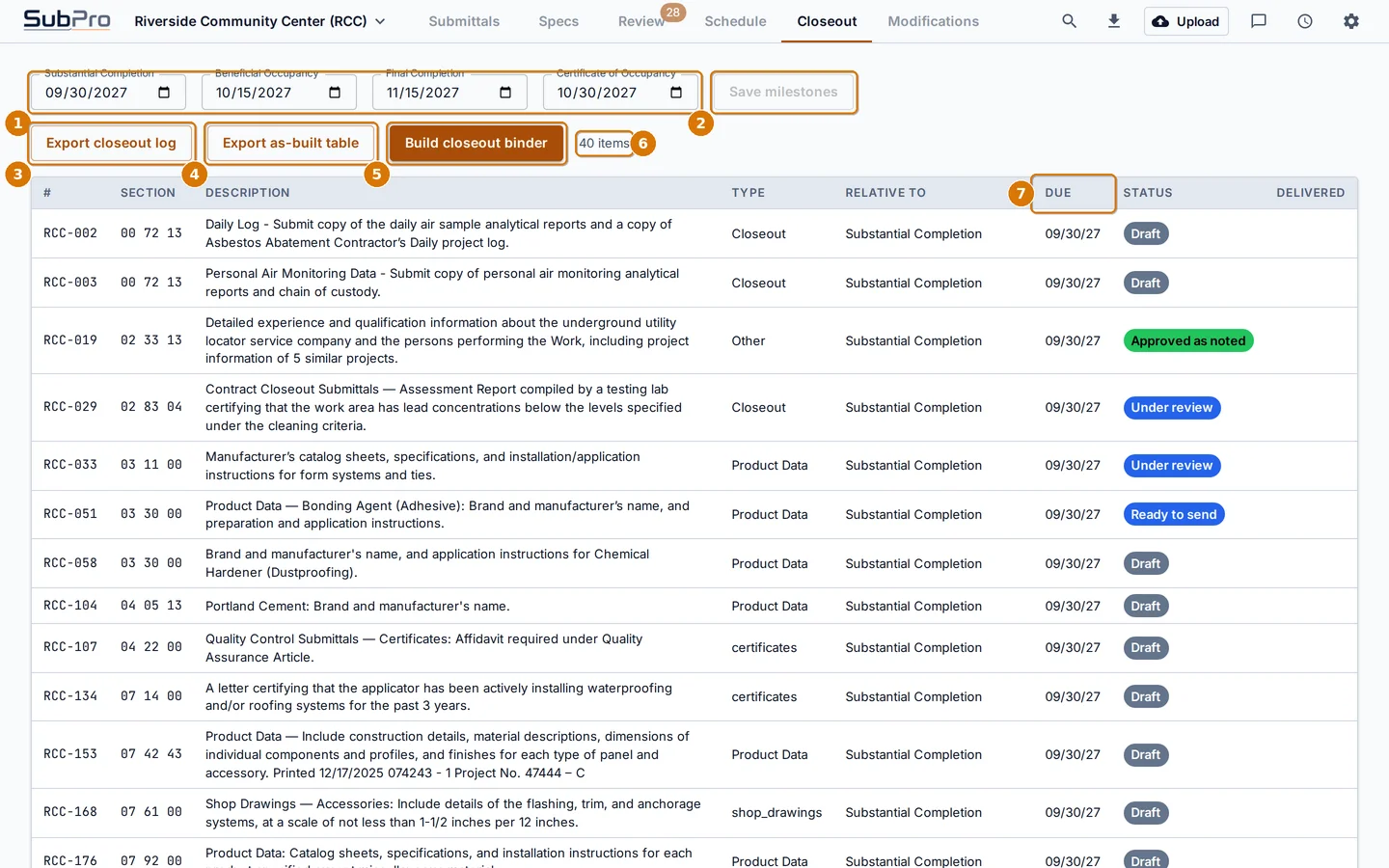Image resolution: width=1389 pixels, height=868 pixels.
Task: Click the SECTION column header
Action: [x=148, y=193]
